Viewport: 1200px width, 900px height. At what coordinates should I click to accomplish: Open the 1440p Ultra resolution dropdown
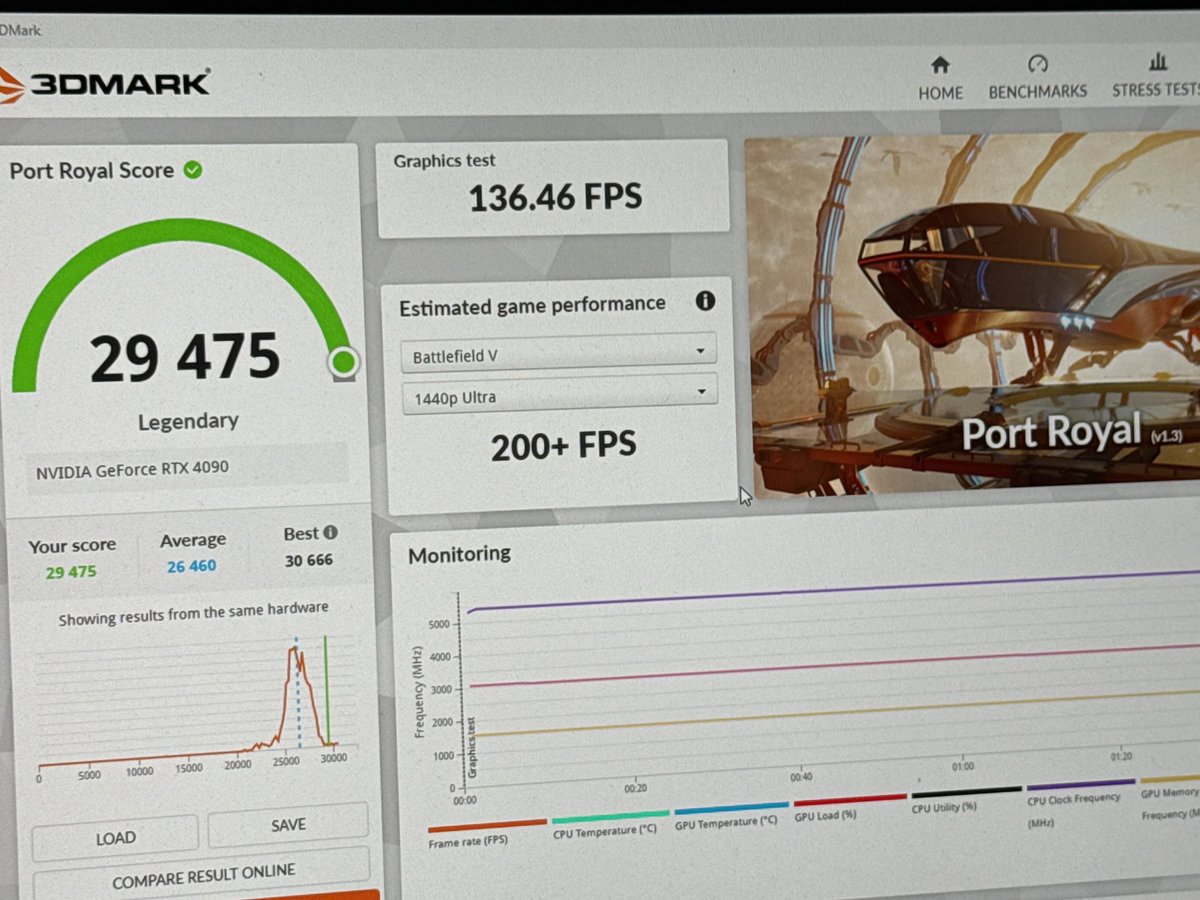pyautogui.click(x=559, y=395)
